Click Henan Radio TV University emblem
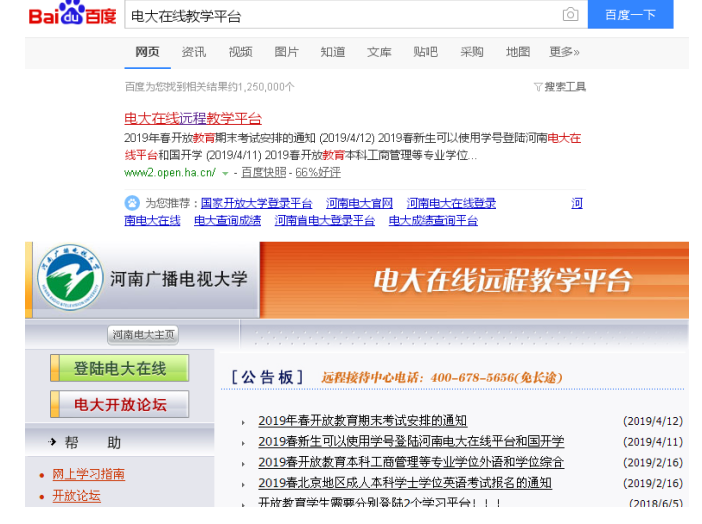 coord(70,278)
